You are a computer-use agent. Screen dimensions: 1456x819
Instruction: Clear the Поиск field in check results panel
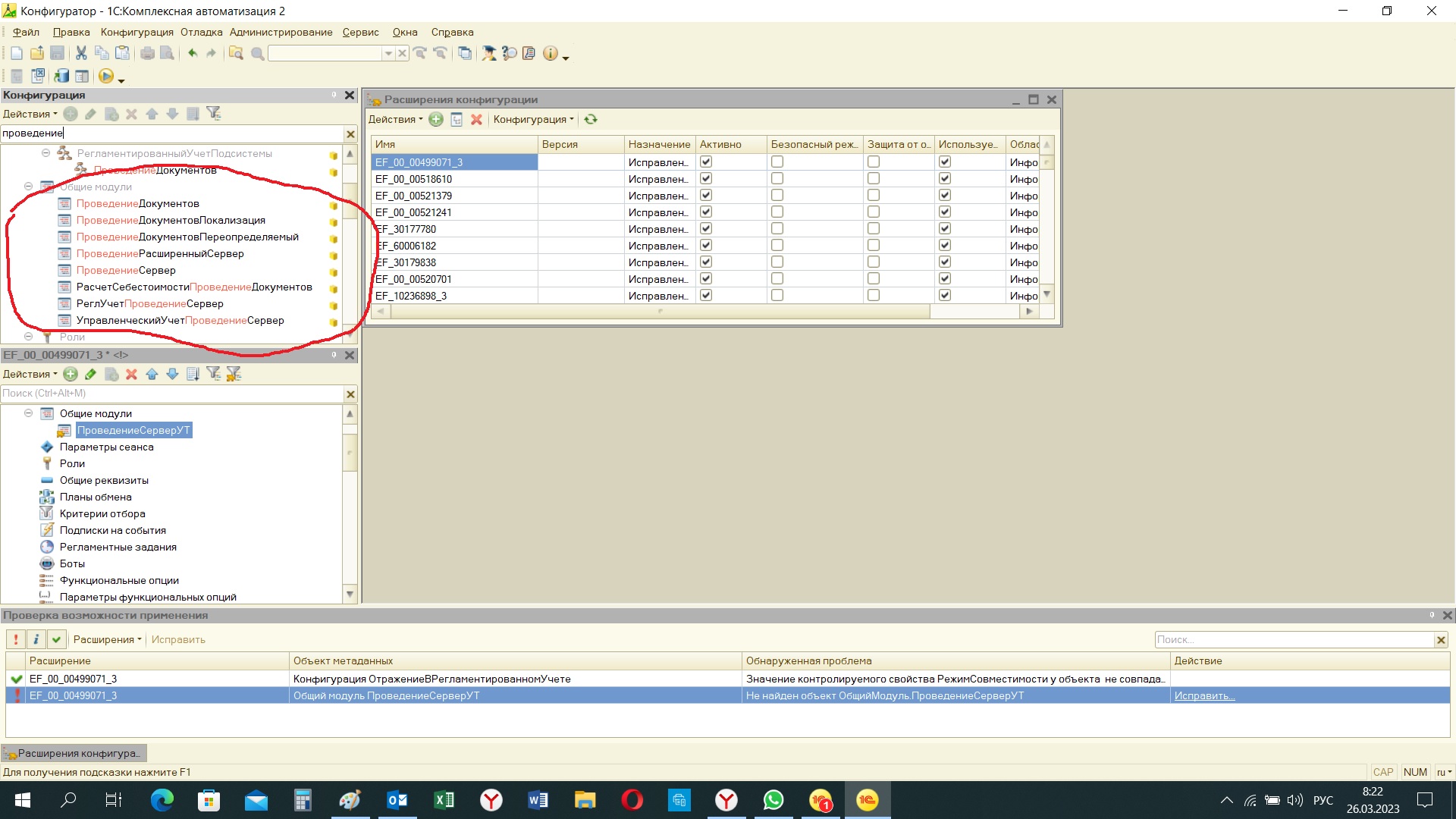(x=1441, y=640)
